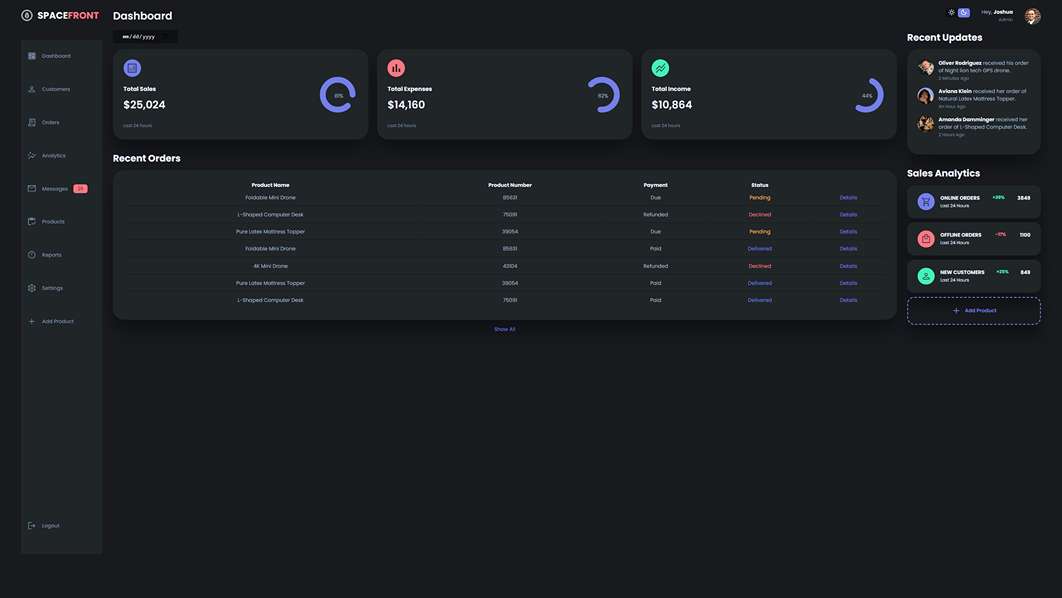Click the Total Expenses bar-chart icon
Viewport: 1062px width, 598px height.
tap(396, 68)
